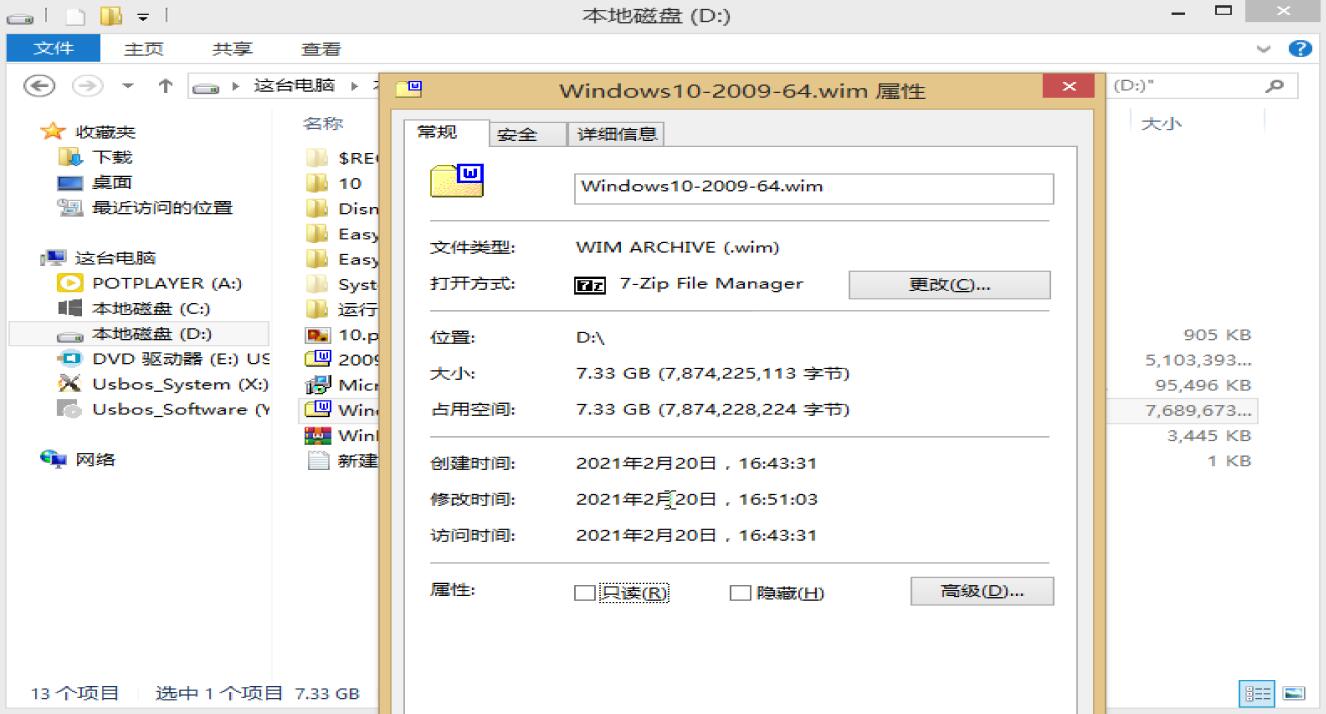1326x714 pixels.
Task: Click the 大小 column header
Action: pos(1161,122)
